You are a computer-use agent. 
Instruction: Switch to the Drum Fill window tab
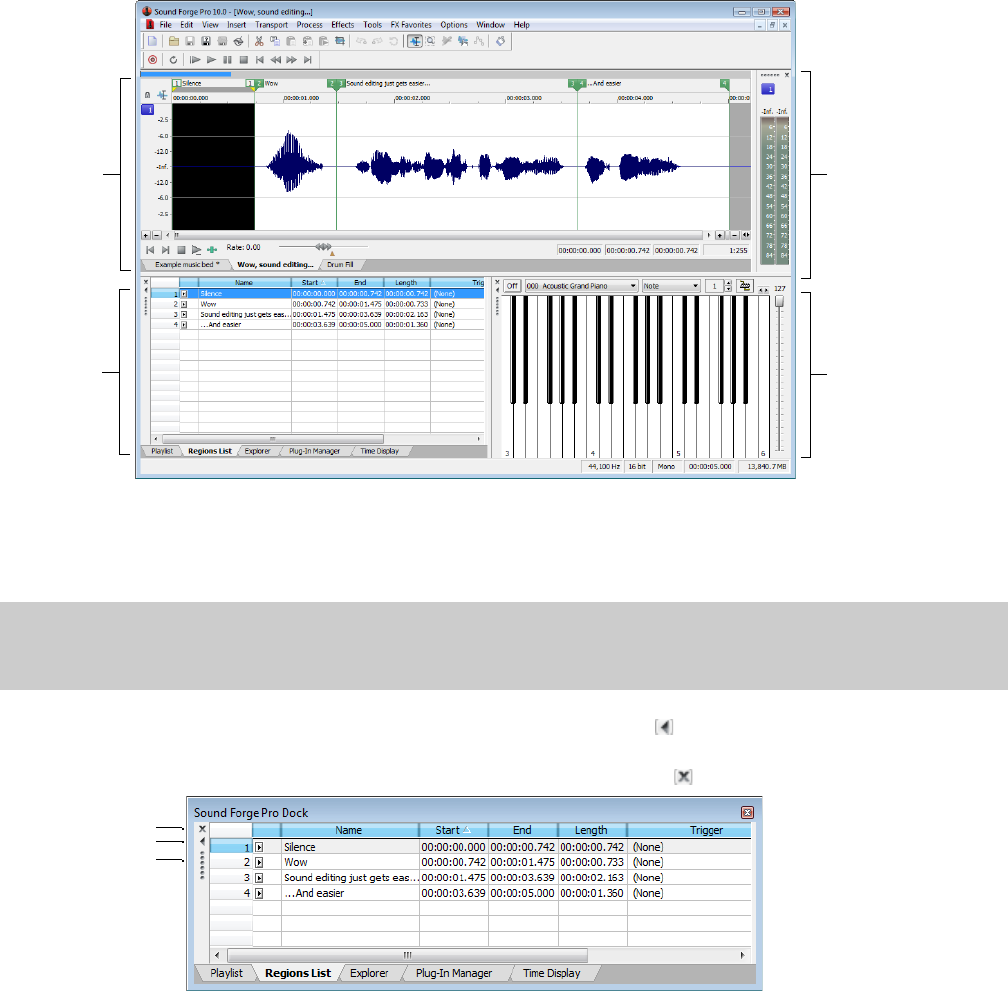(x=340, y=265)
